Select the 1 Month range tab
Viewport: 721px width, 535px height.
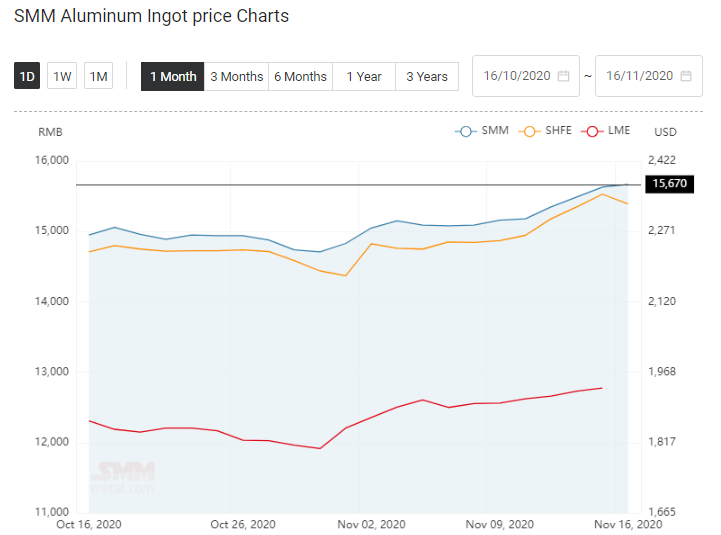point(172,76)
